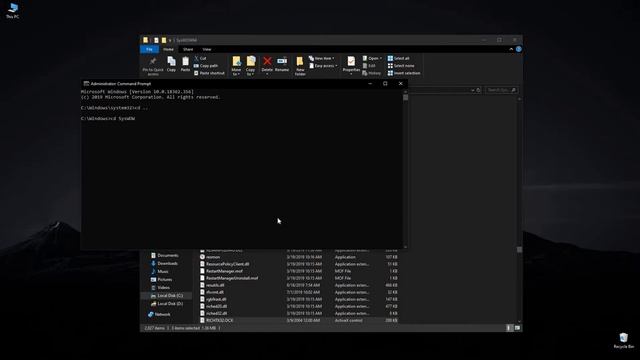Screen dimensions: 640x360
Task: Select Local Disk (C:) in sidebar
Action: click(x=167, y=296)
